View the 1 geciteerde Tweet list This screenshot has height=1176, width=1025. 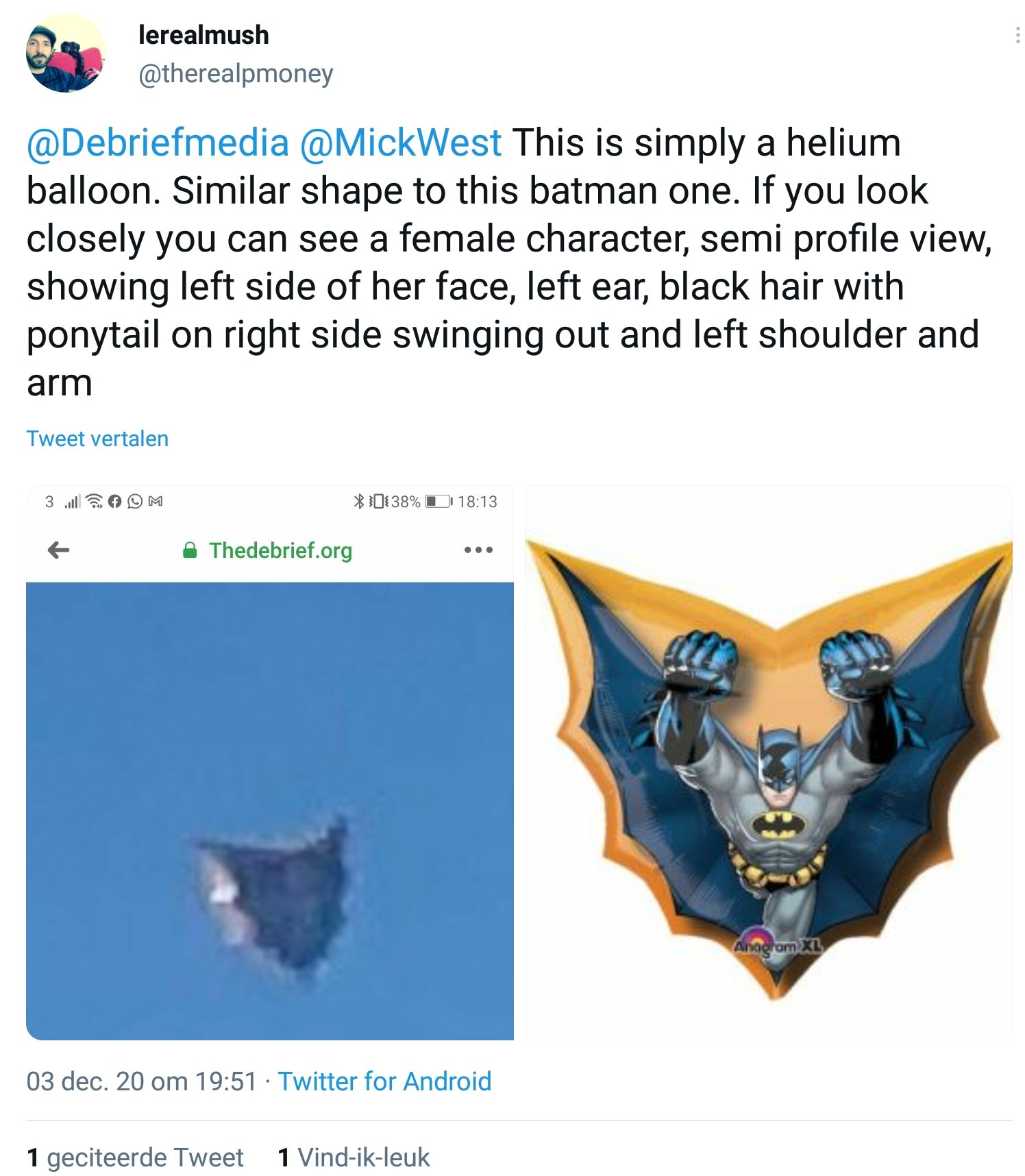pyautogui.click(x=135, y=1157)
